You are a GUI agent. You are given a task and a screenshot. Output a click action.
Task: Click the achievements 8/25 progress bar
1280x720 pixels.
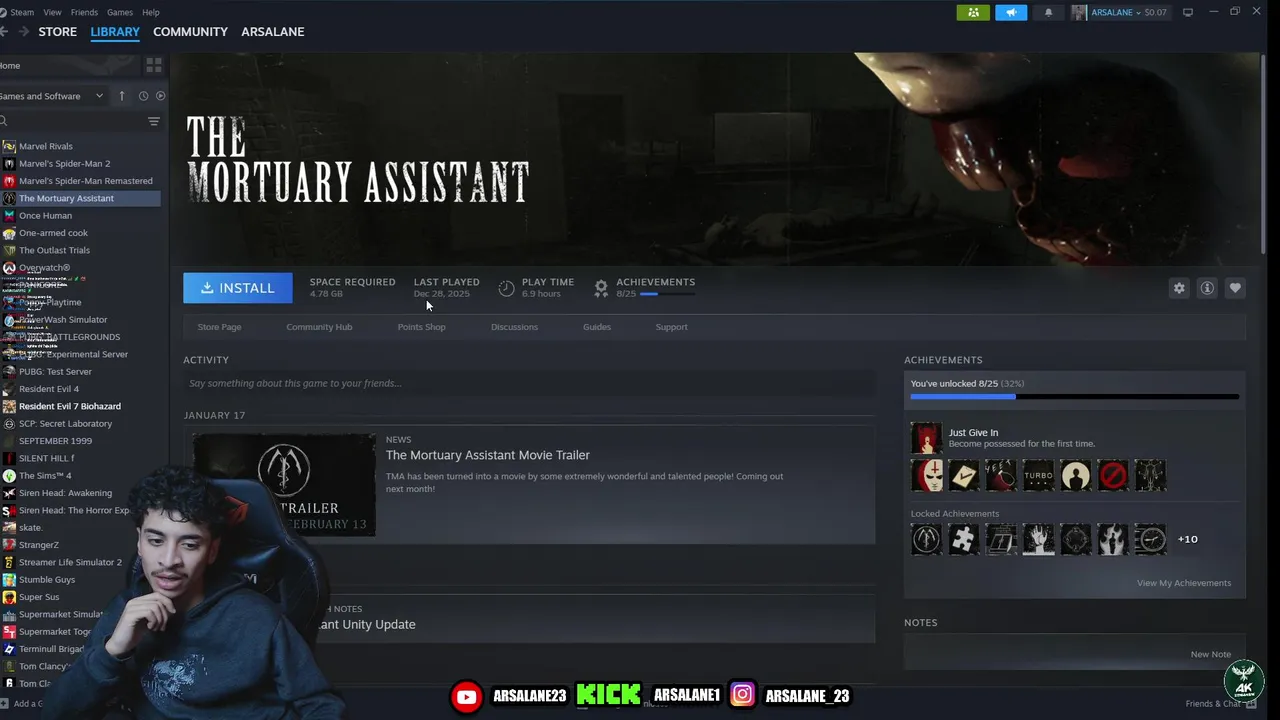[1074, 397]
